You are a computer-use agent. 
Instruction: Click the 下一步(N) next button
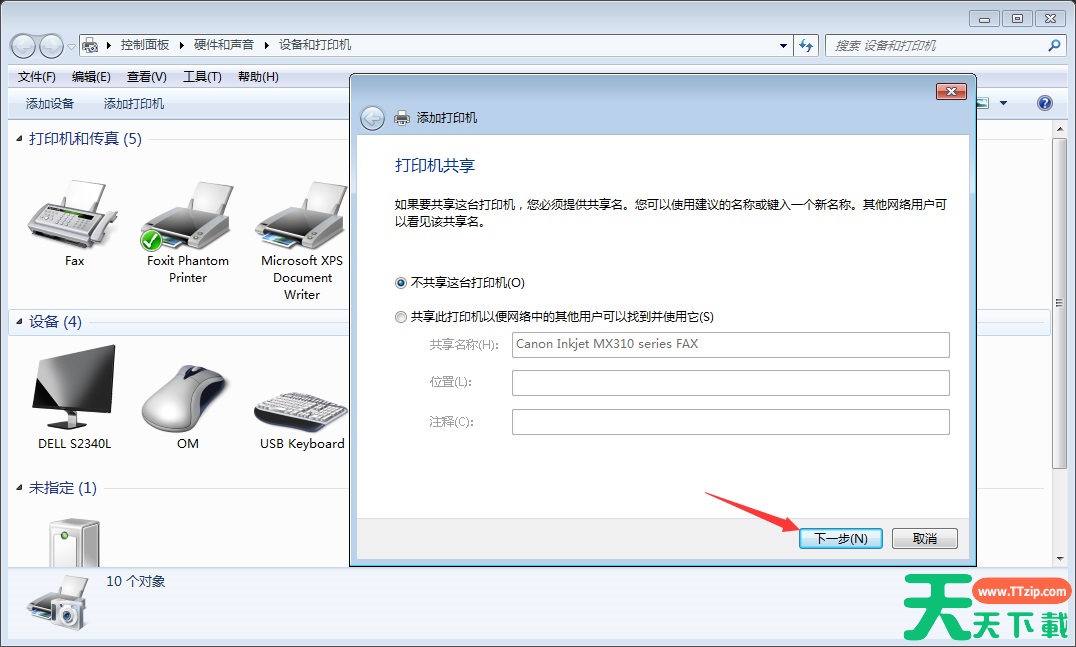click(840, 538)
